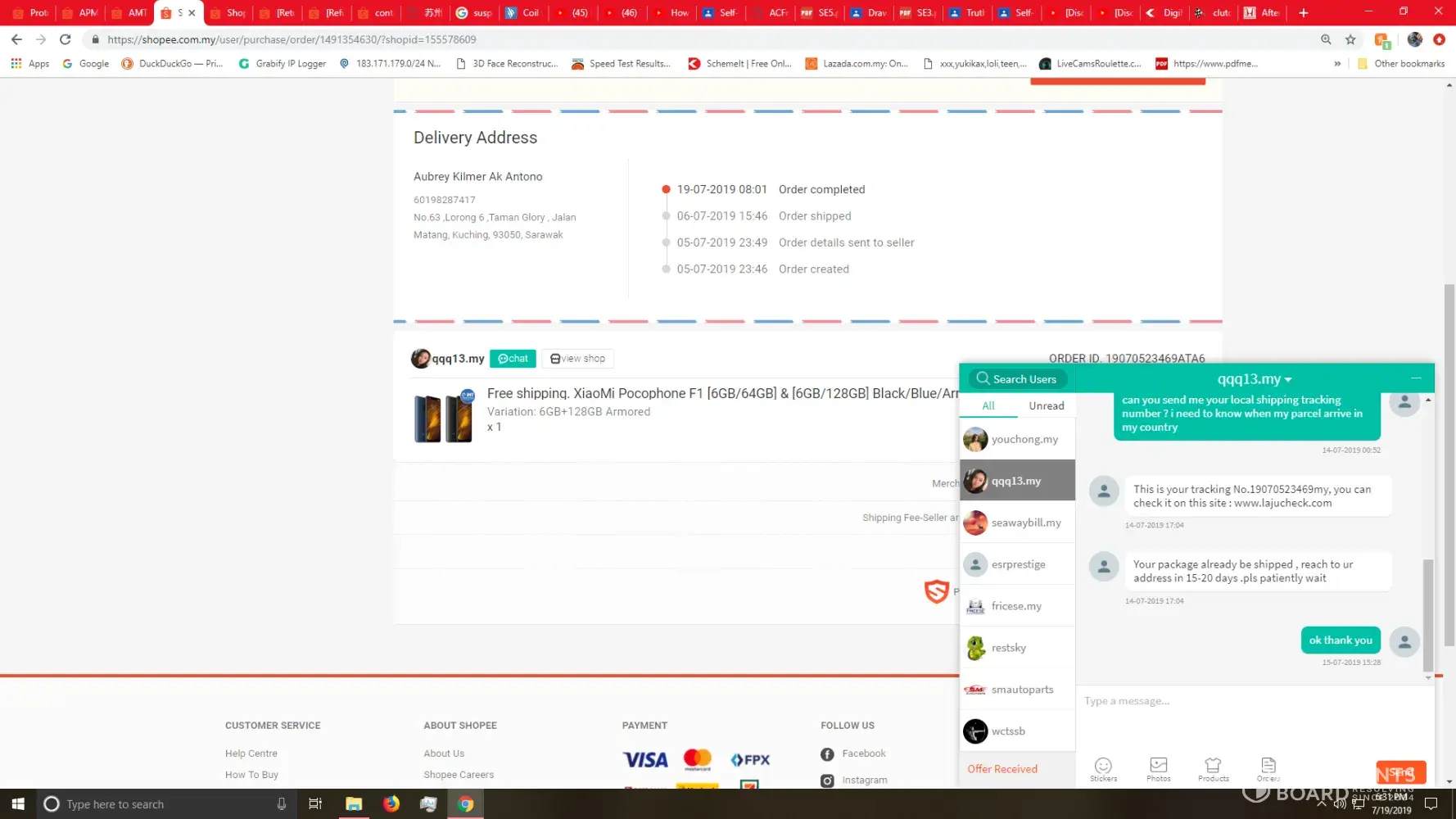Switch to the 'How' YouTube tab

(x=670, y=12)
